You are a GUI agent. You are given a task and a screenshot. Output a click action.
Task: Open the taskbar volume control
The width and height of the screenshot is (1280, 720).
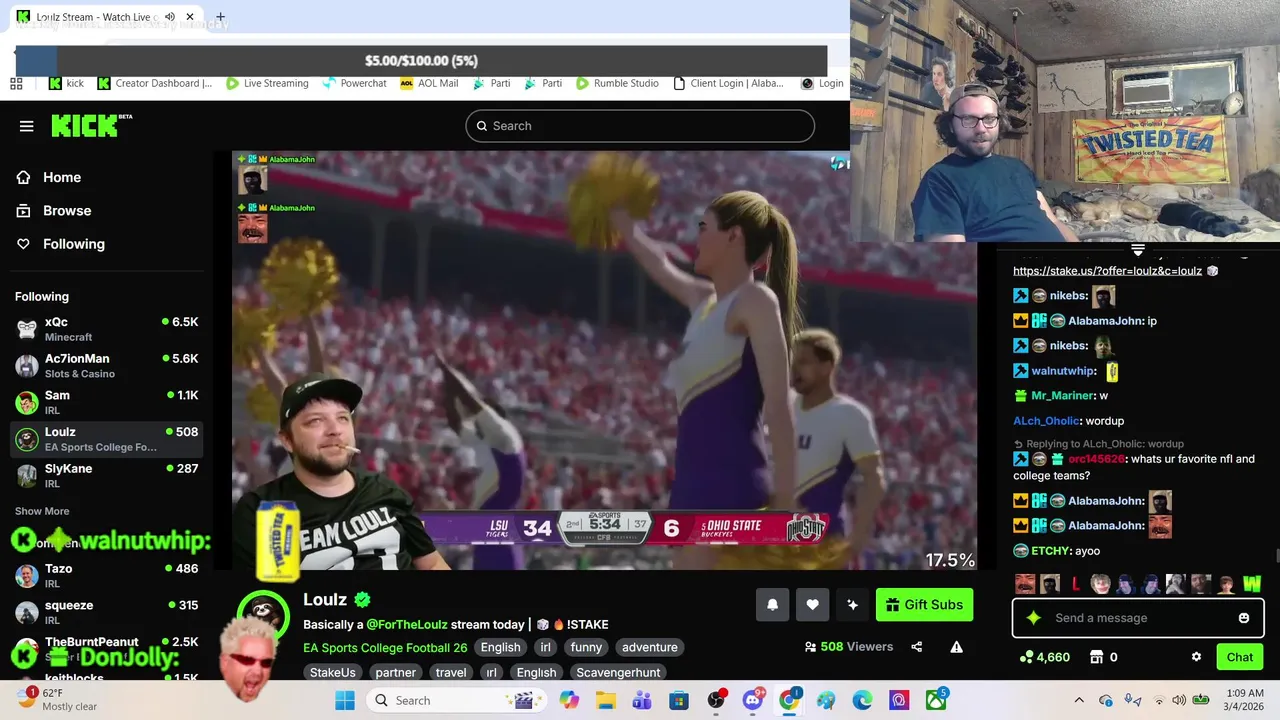point(1179,700)
